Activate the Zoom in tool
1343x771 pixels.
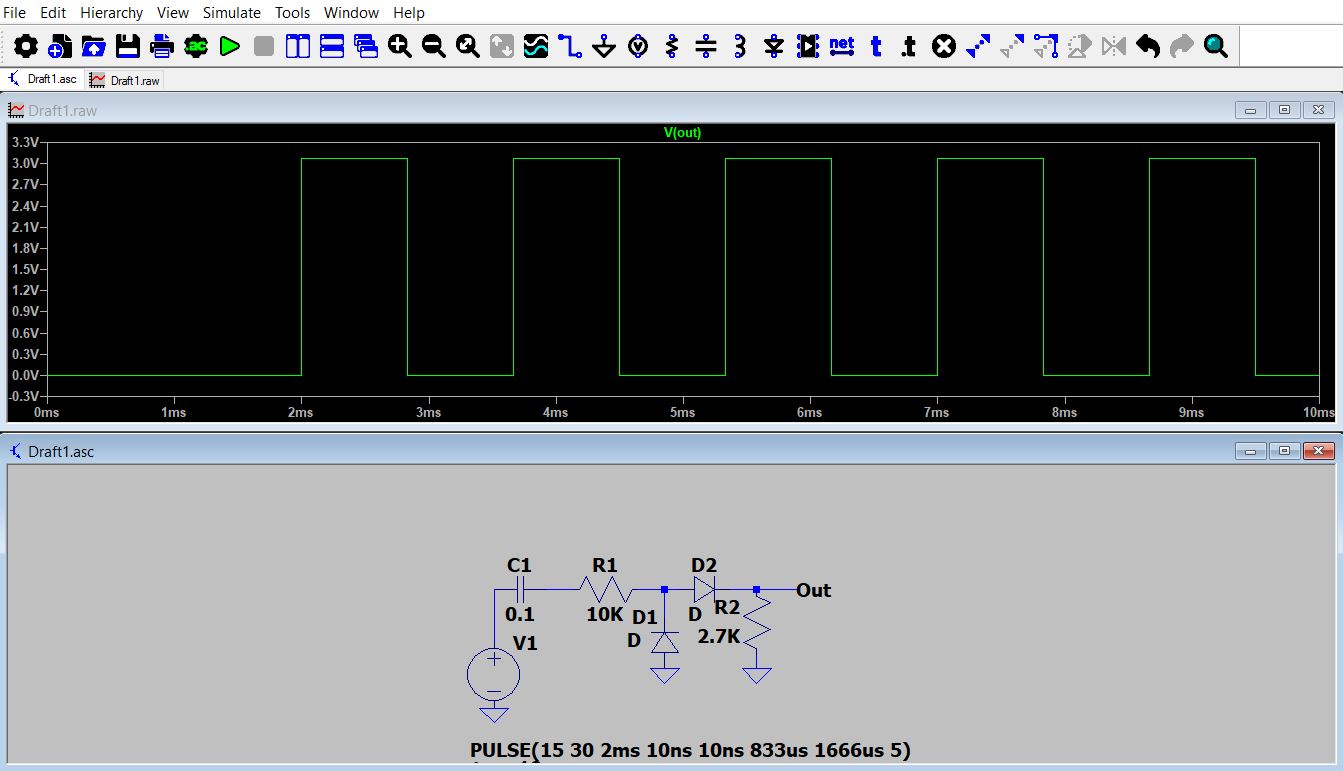point(399,45)
